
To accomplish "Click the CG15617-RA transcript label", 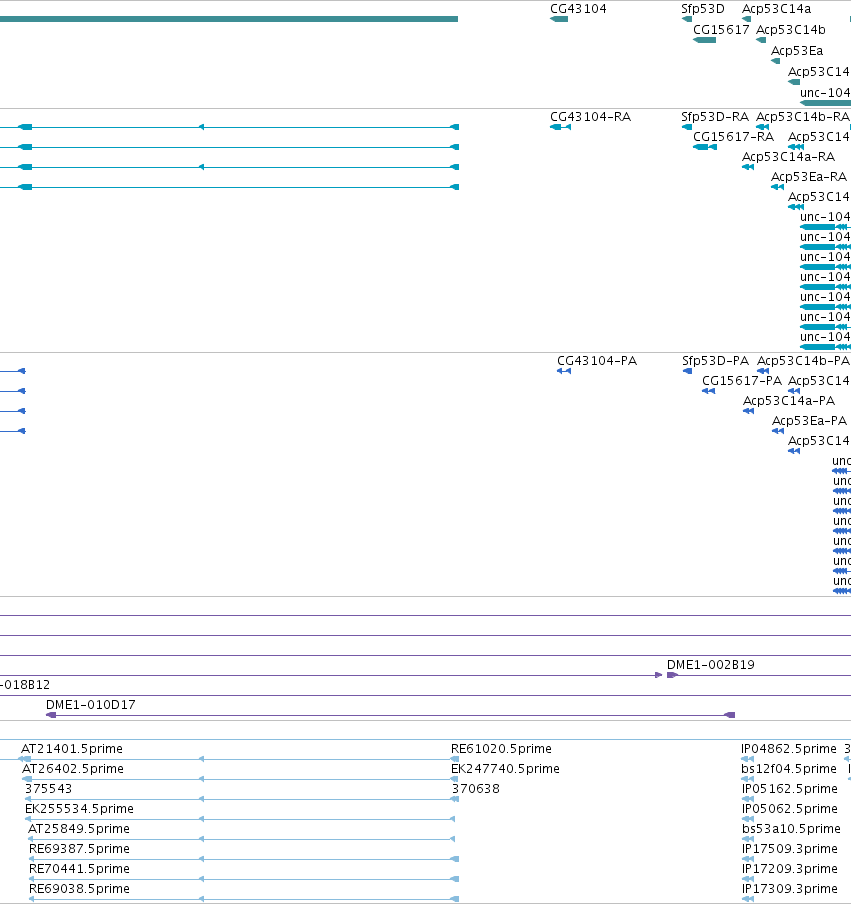I will tap(733, 137).
